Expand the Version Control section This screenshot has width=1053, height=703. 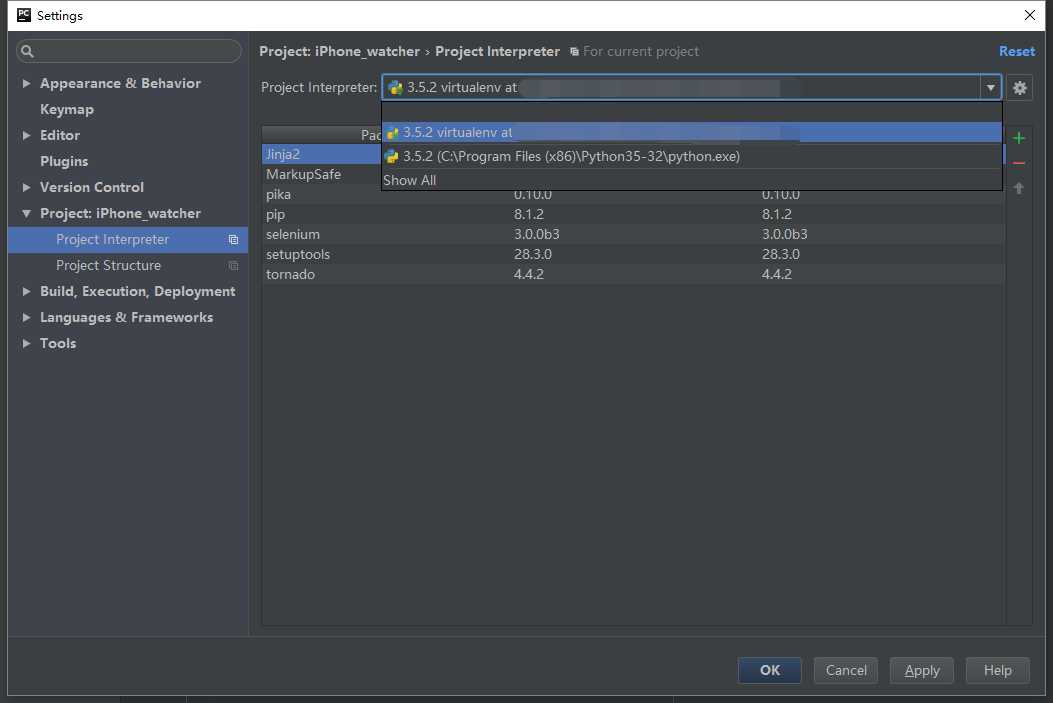(26, 187)
